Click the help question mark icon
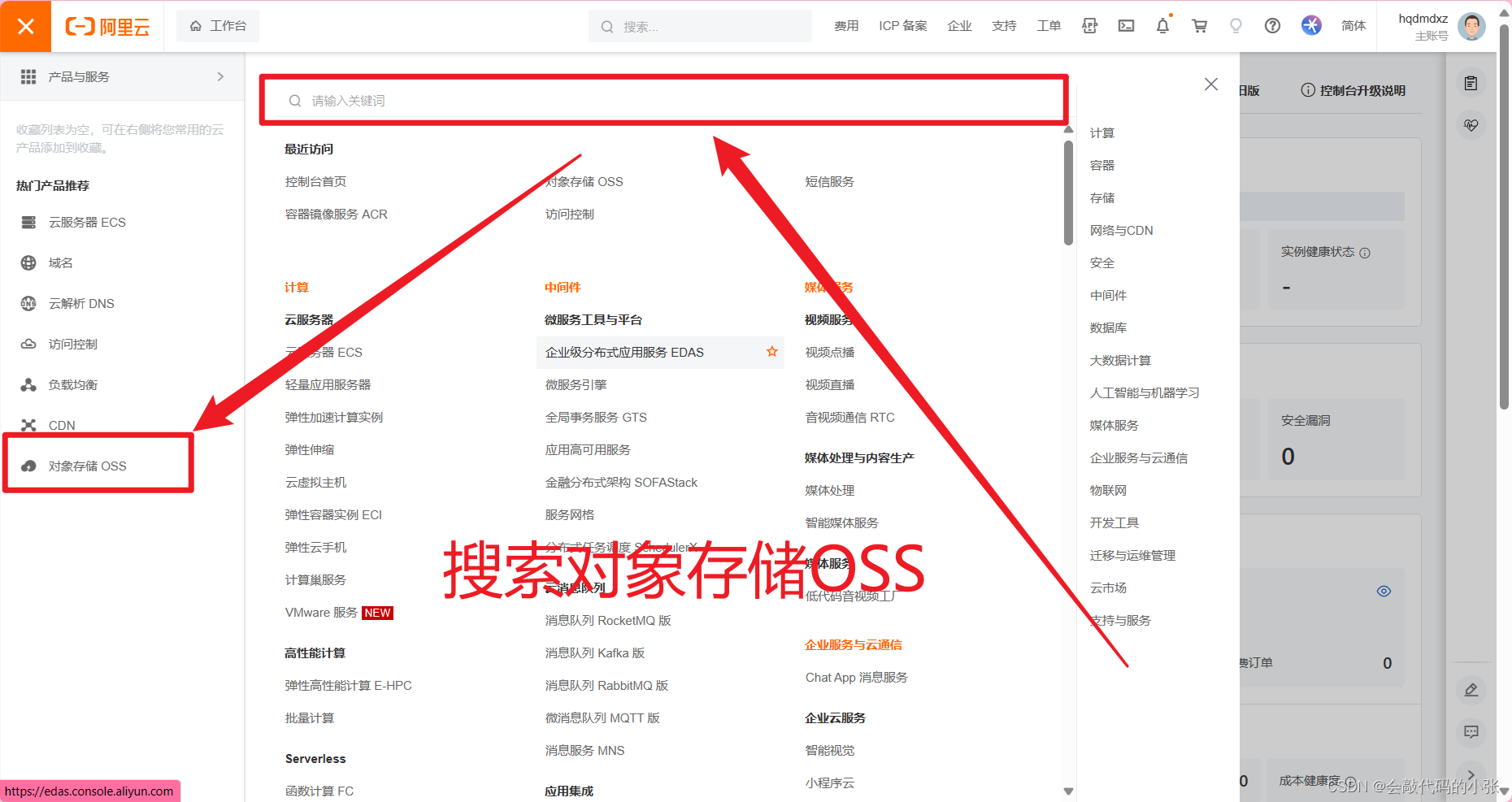Screen dimensions: 1512x802 (x=1272, y=26)
